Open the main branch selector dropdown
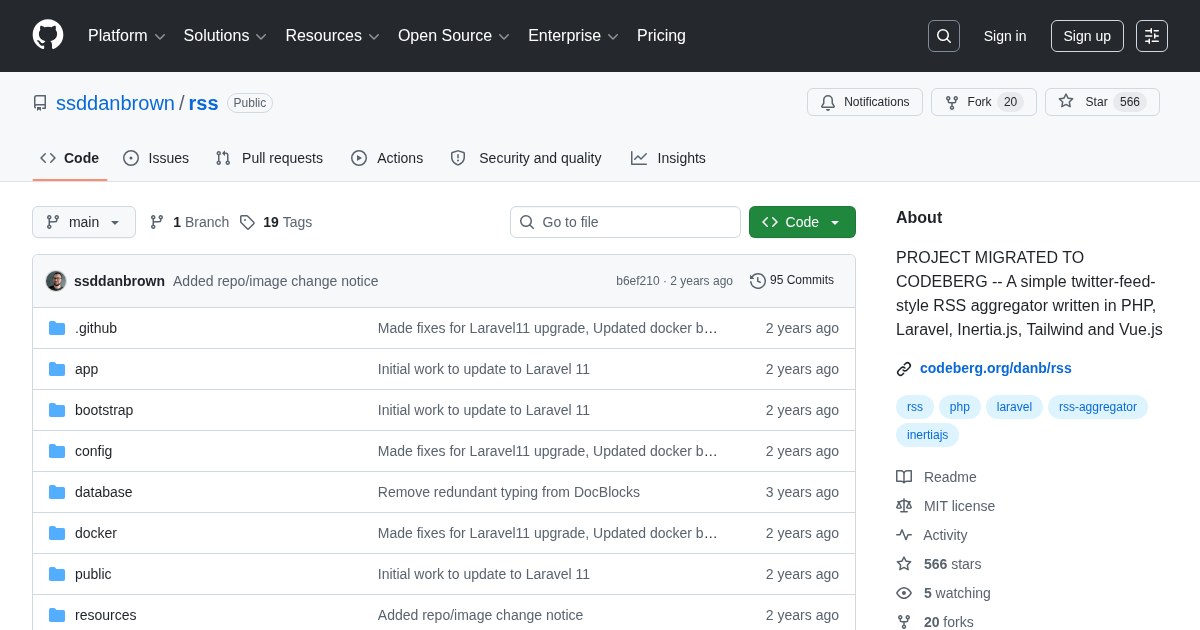The height and width of the screenshot is (630, 1200). click(84, 222)
